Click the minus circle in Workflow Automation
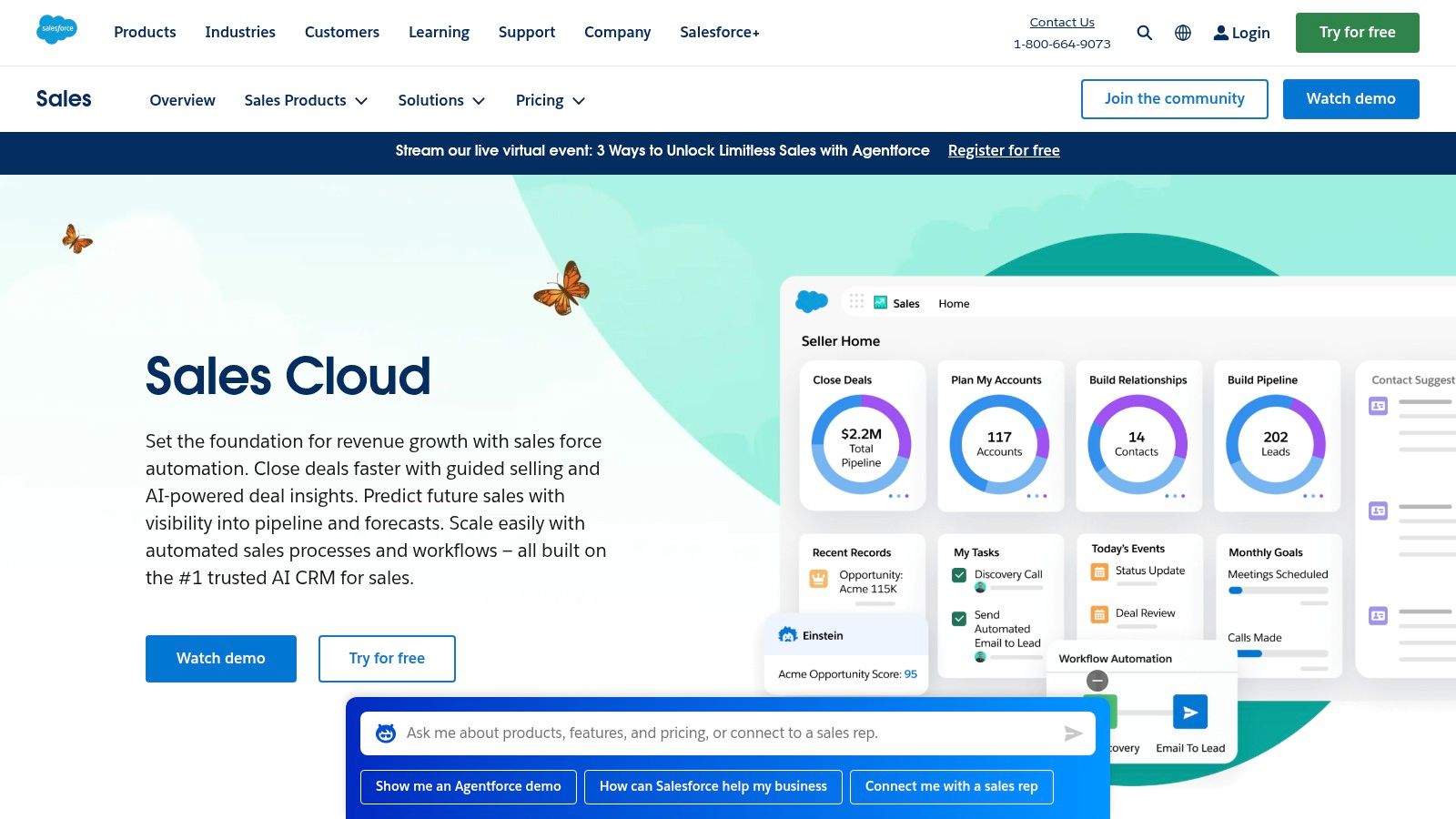 (1097, 681)
